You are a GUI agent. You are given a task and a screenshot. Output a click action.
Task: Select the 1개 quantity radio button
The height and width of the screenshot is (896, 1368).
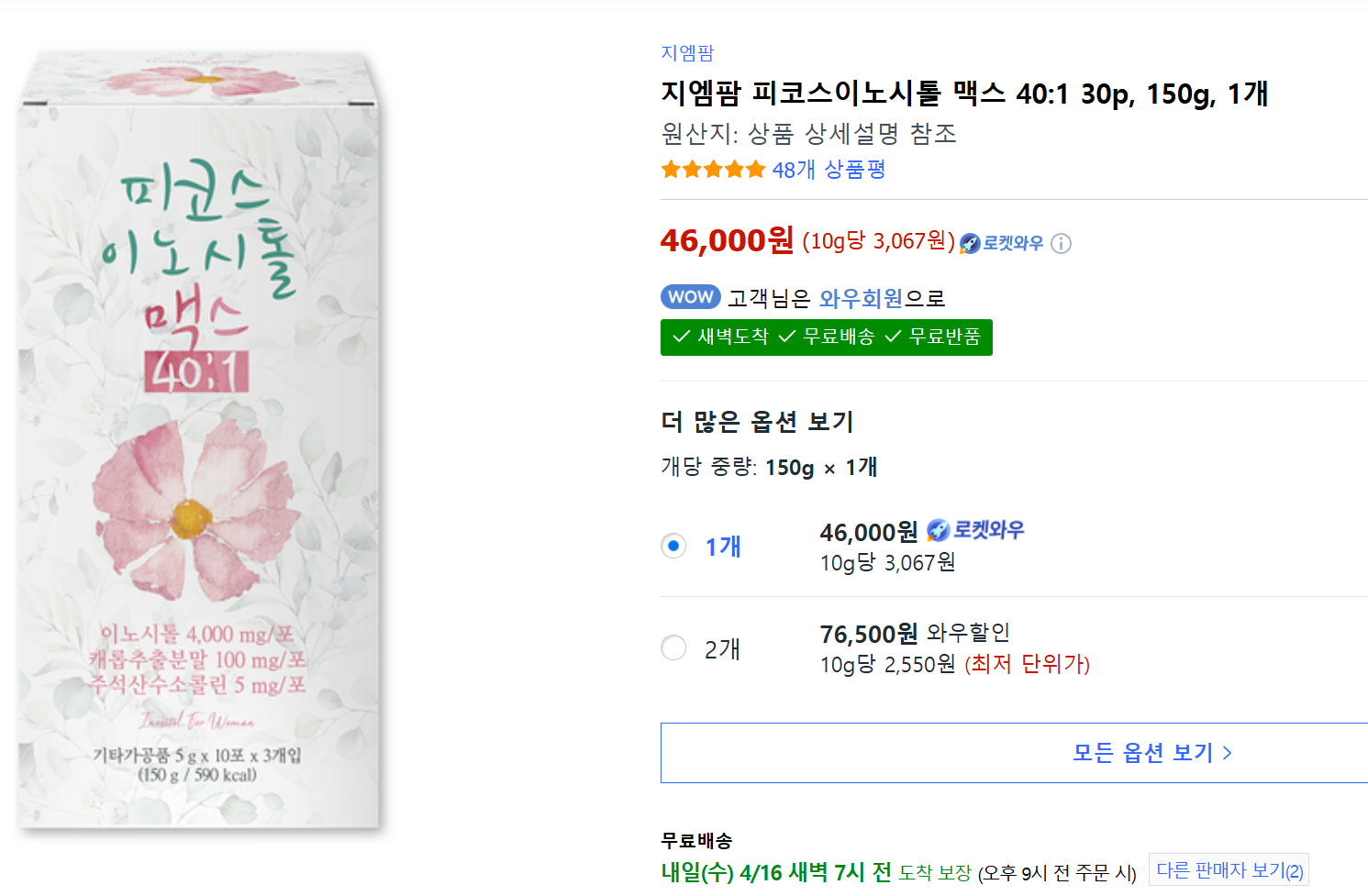coord(673,546)
